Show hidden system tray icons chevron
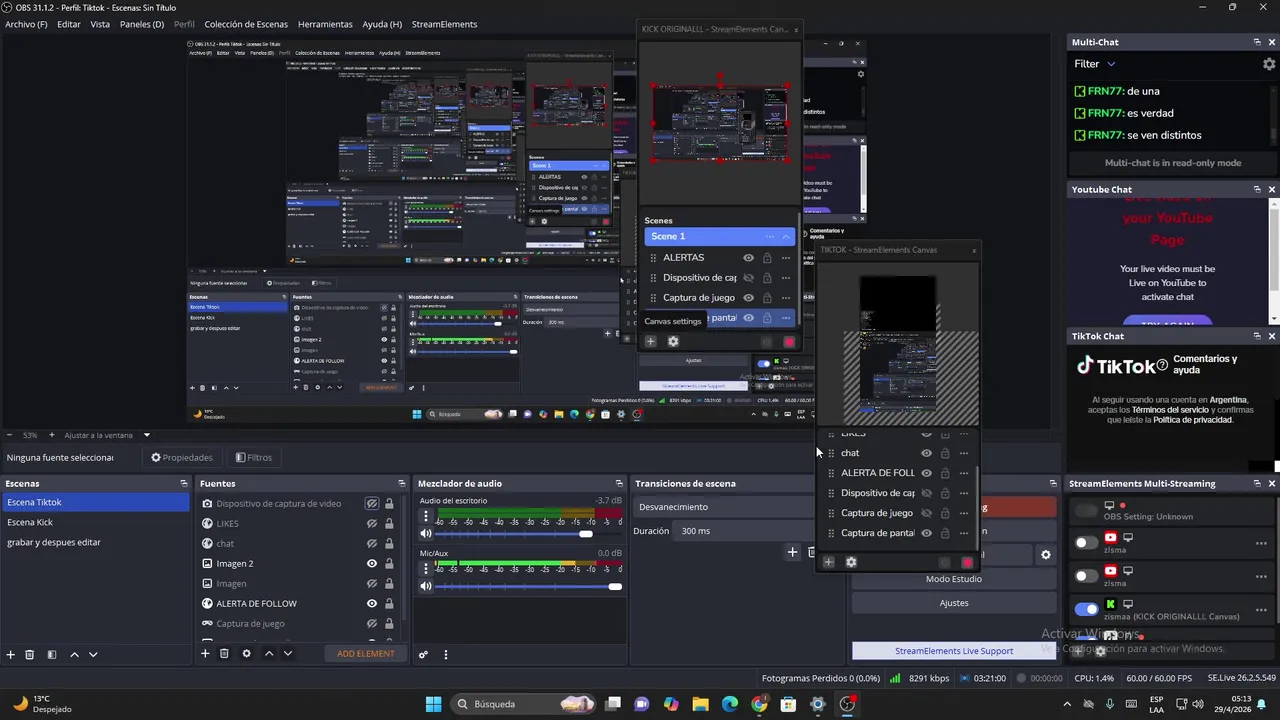The height and width of the screenshot is (720, 1280). click(1066, 704)
